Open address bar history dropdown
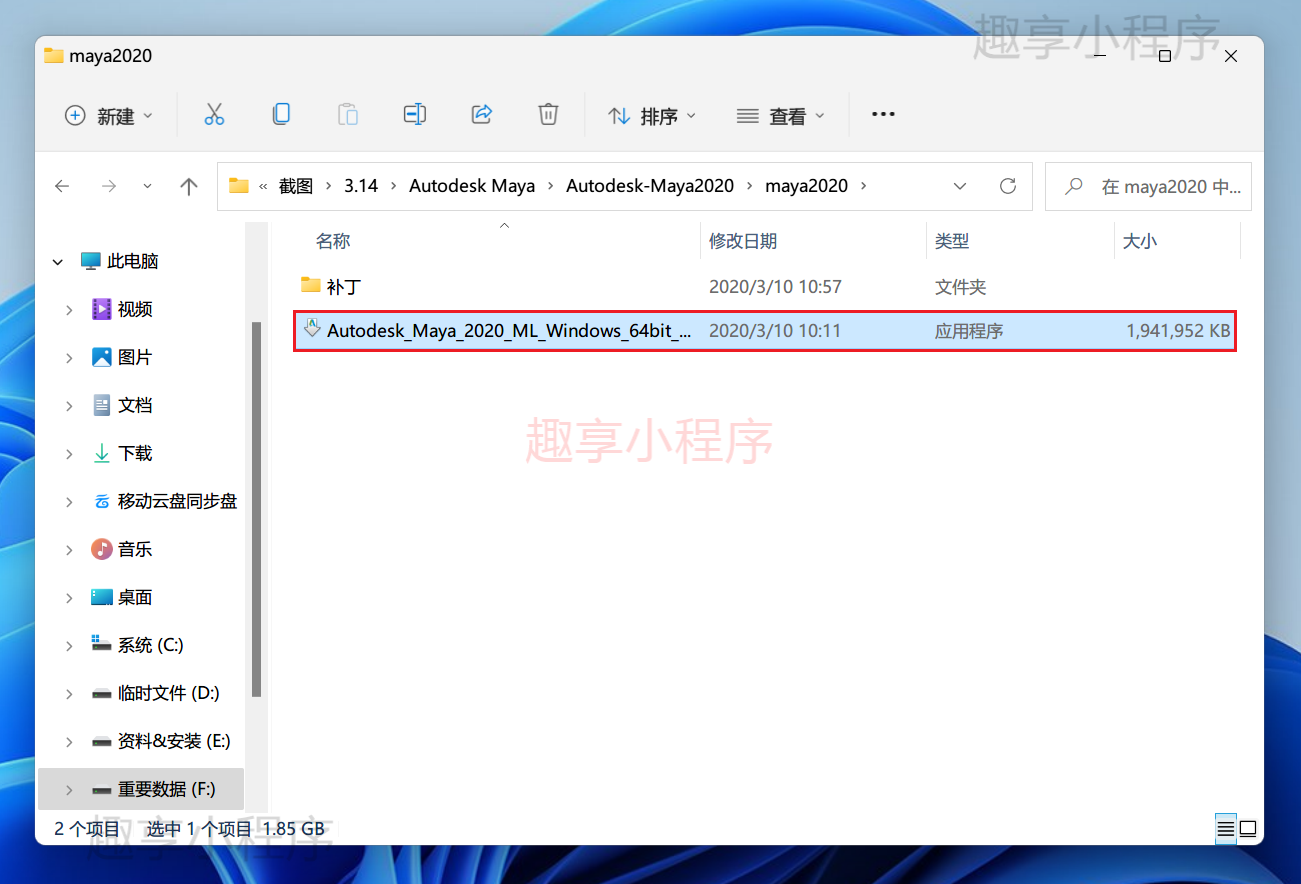Image resolution: width=1301 pixels, height=884 pixels. (960, 186)
